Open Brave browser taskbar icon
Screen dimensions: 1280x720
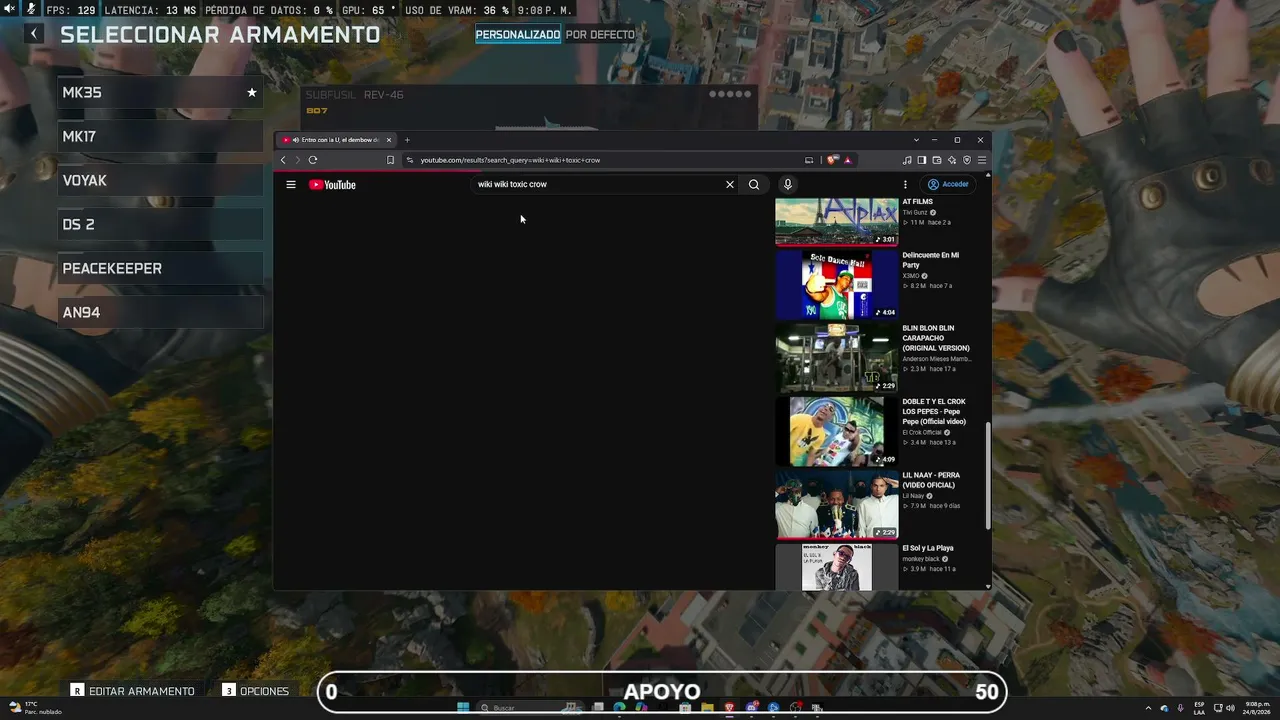pos(729,708)
